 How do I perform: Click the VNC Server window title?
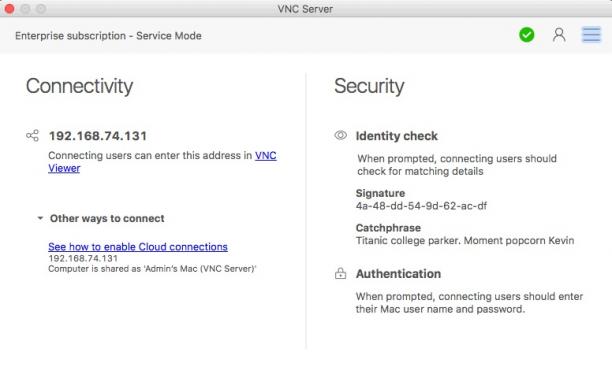click(305, 9)
